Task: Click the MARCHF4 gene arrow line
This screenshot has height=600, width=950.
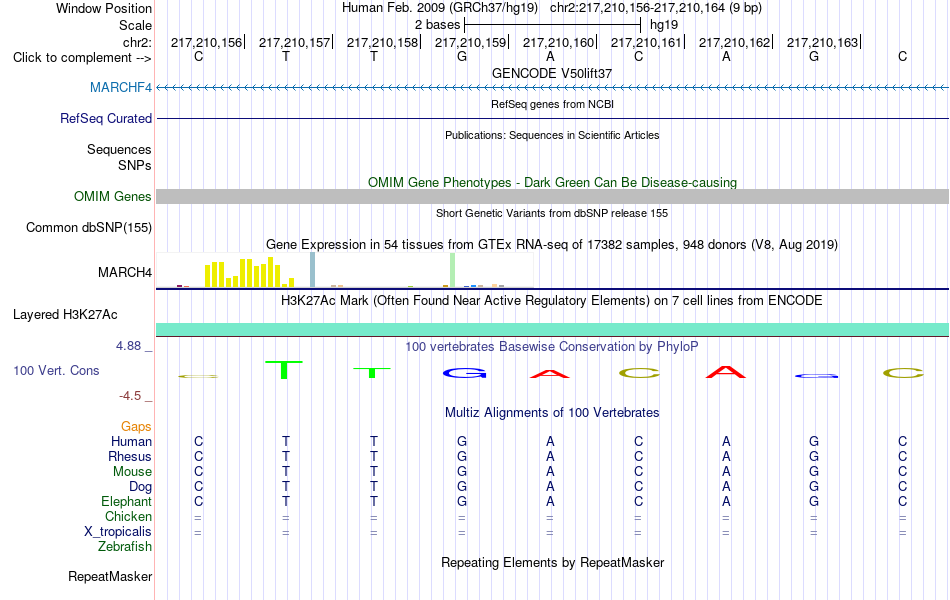Action: click(552, 88)
